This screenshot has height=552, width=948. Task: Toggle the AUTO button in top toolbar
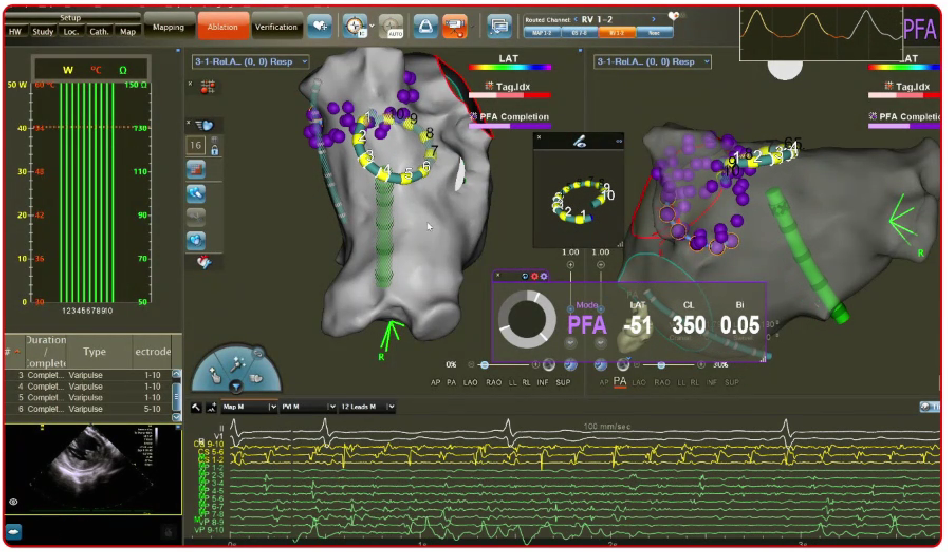click(x=391, y=25)
